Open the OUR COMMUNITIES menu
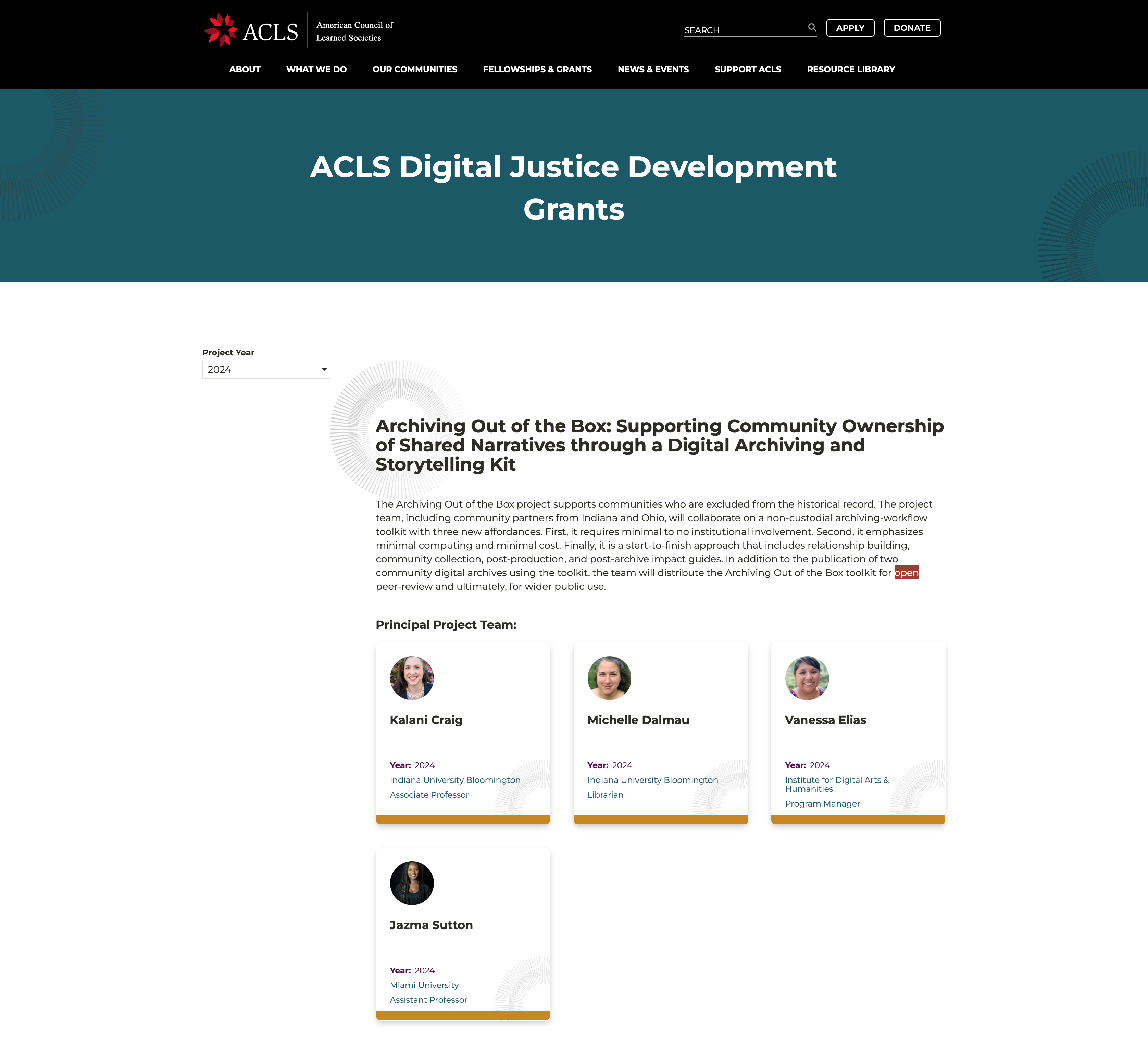Image resolution: width=1148 pixels, height=1048 pixels. 414,70
